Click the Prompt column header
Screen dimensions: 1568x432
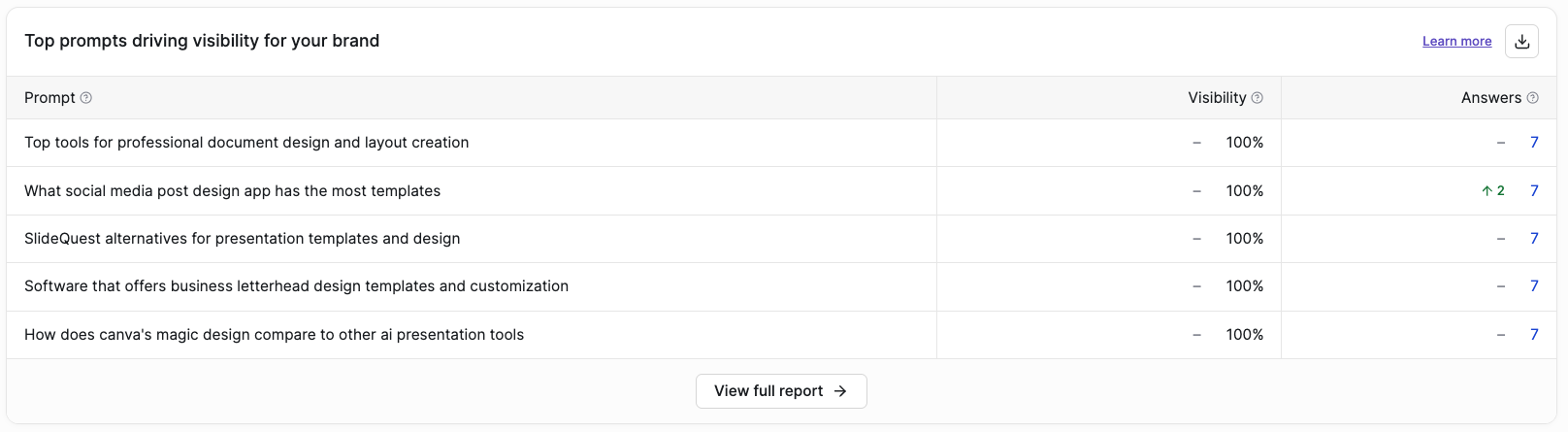(x=49, y=98)
